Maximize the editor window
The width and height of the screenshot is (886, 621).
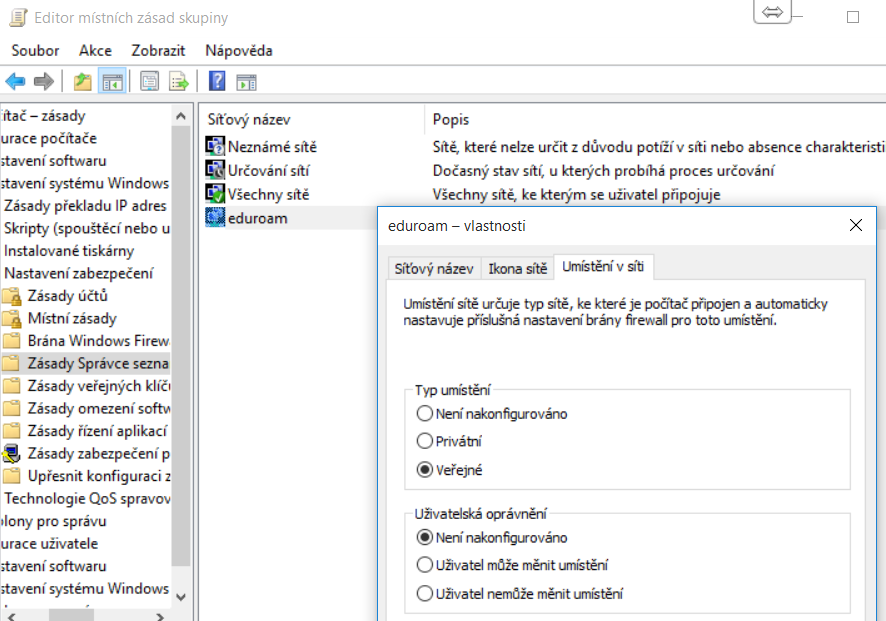pos(853,18)
